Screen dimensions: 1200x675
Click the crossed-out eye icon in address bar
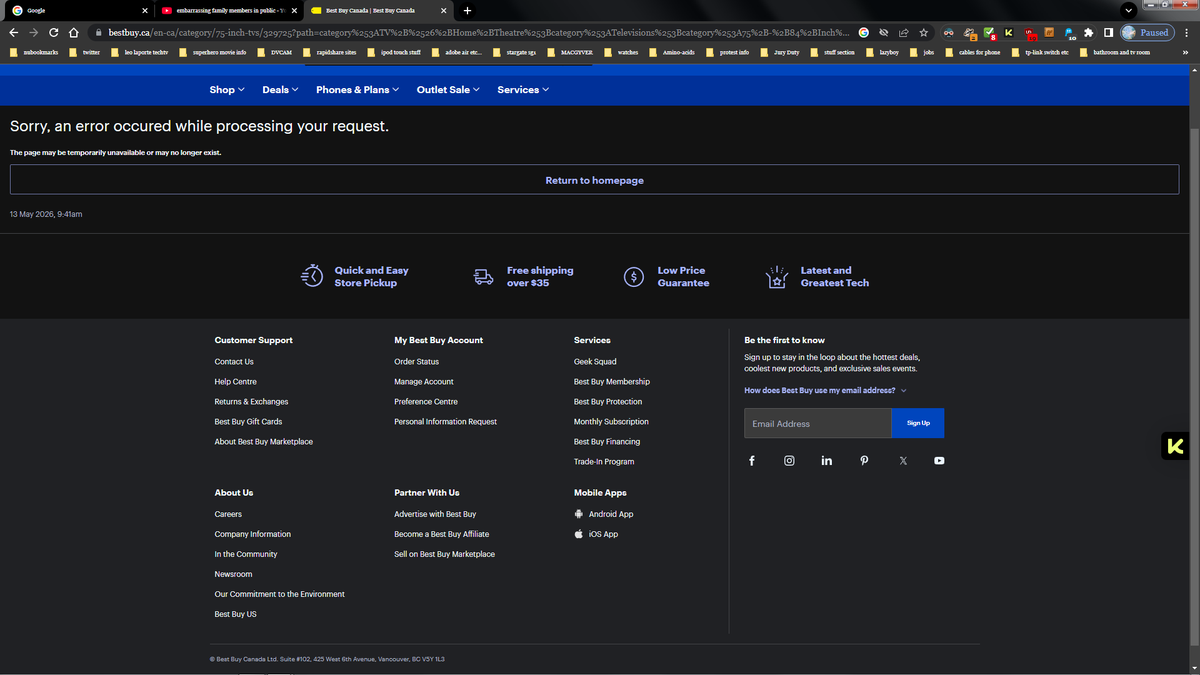pyautogui.click(x=884, y=32)
